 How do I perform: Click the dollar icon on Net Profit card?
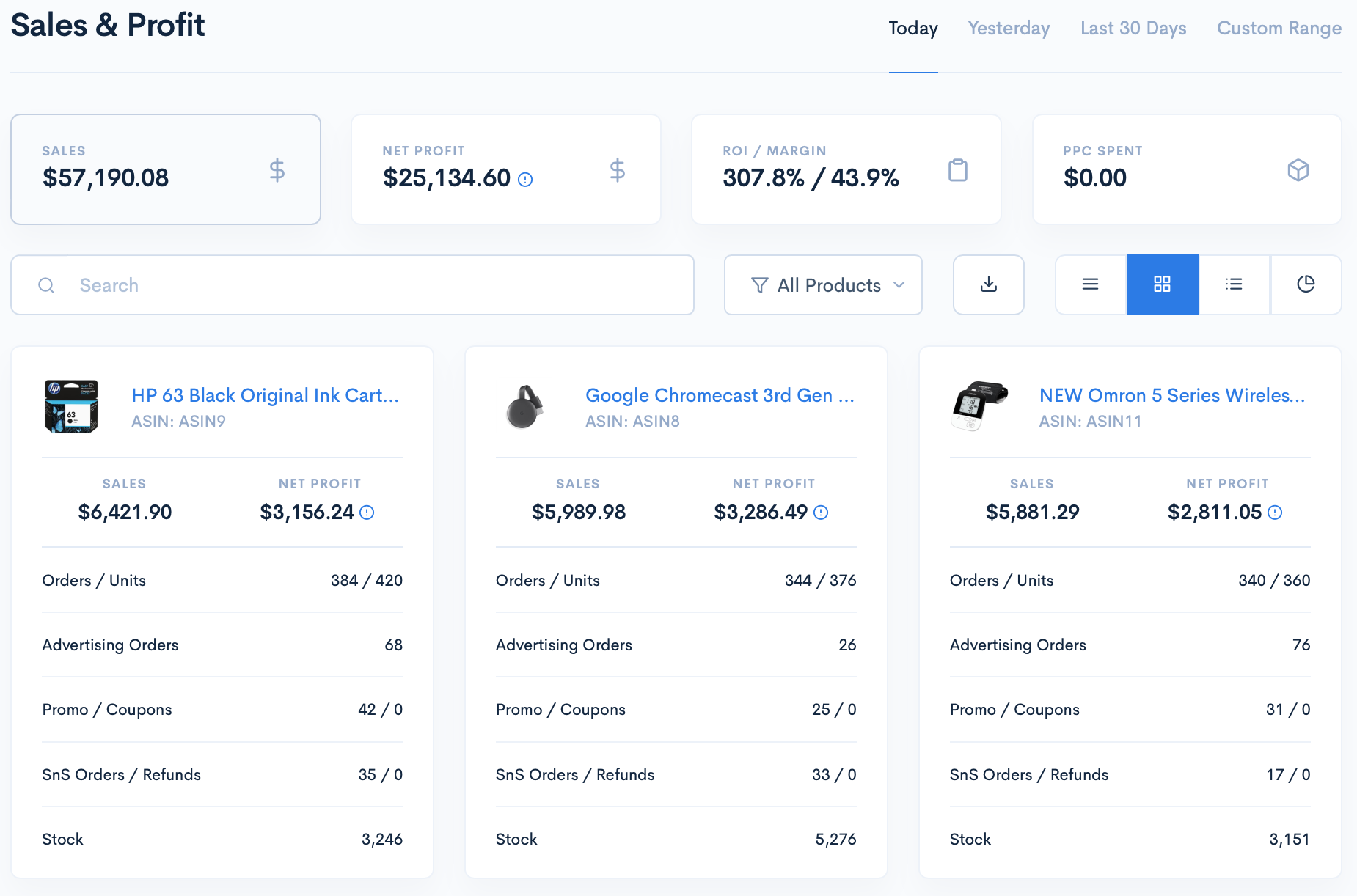point(617,171)
